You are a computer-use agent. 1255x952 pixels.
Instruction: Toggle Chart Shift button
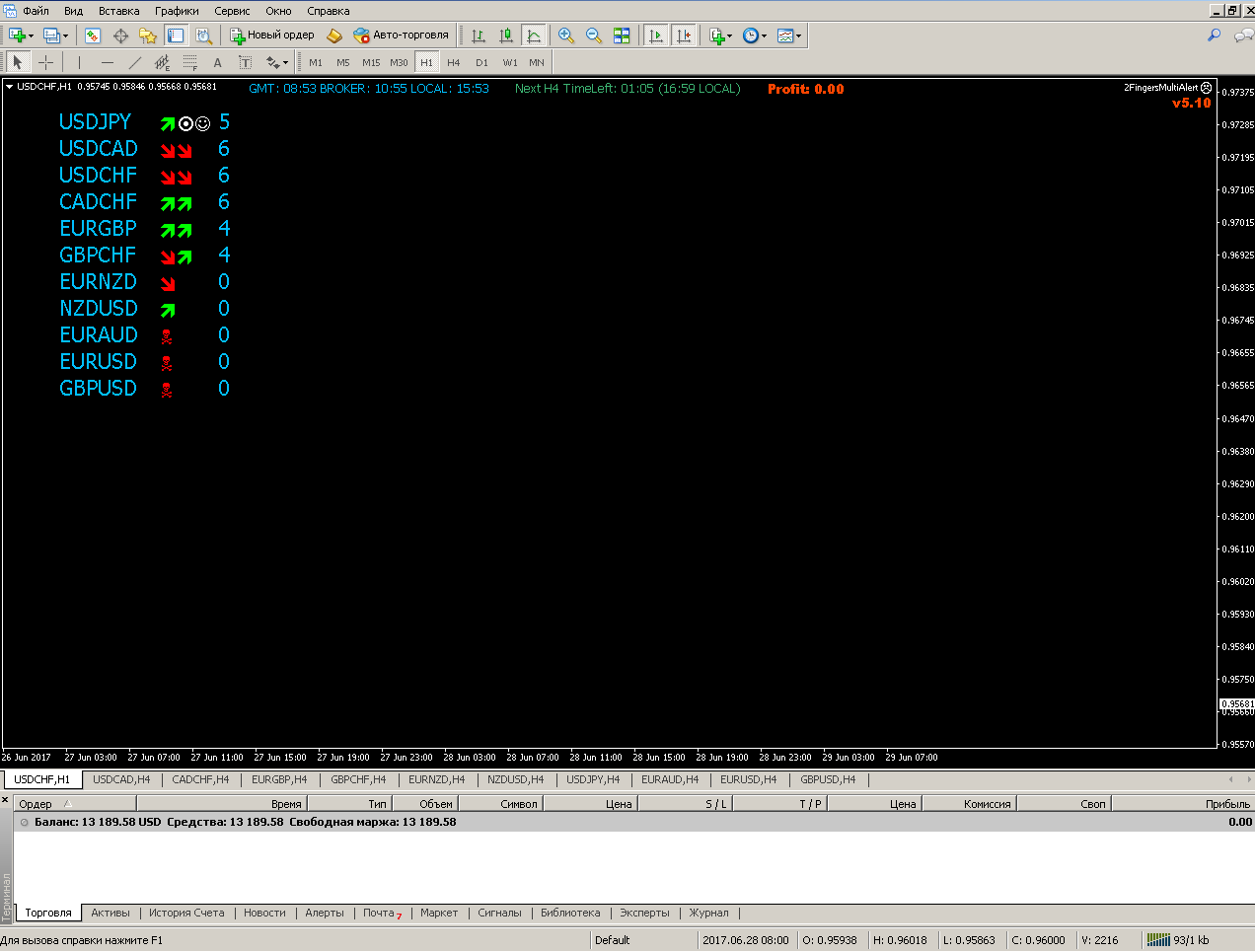(684, 36)
